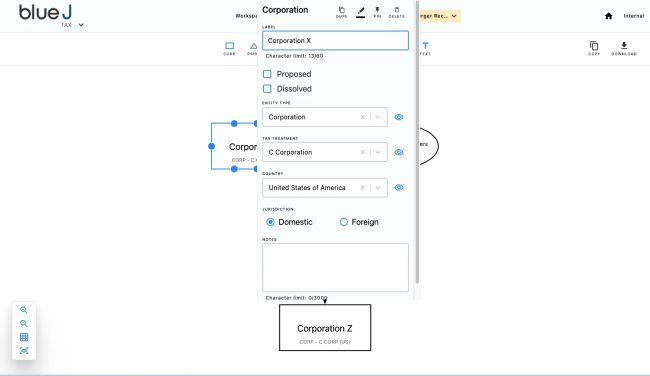The height and width of the screenshot is (376, 650).
Task: Toggle visibility eye for Entity Type
Action: coord(399,117)
